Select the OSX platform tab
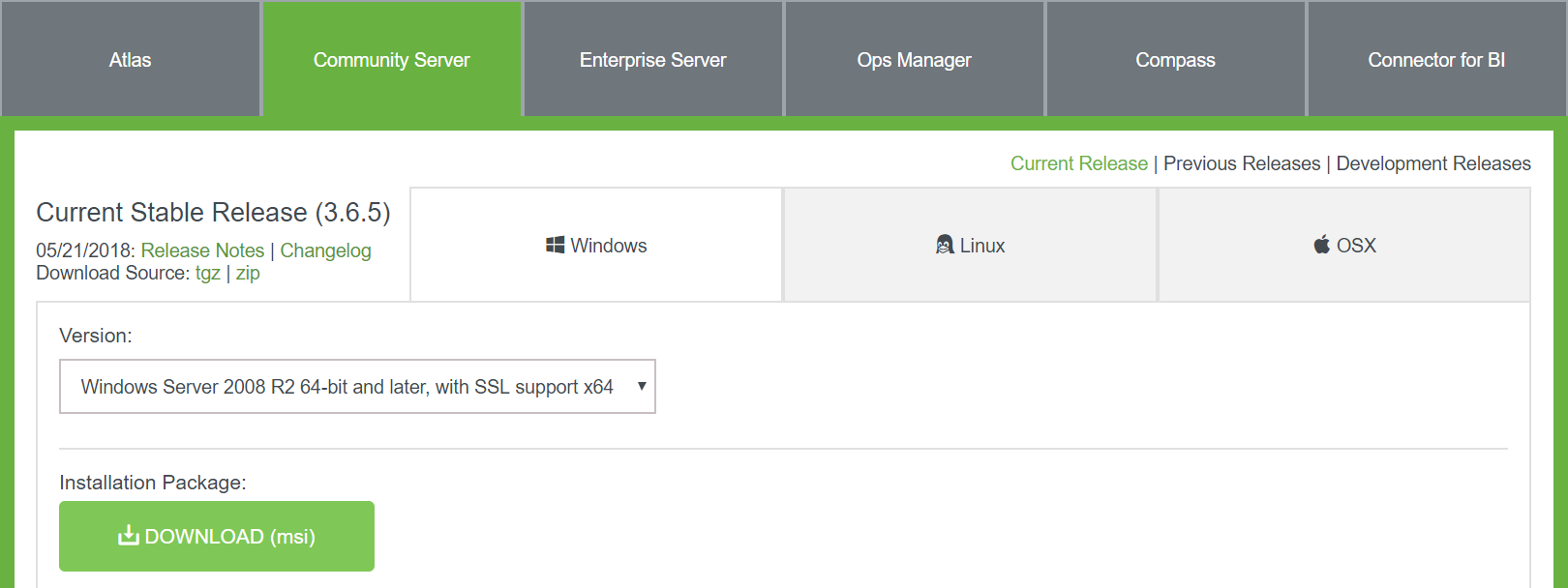The image size is (1568, 588). click(x=1344, y=245)
